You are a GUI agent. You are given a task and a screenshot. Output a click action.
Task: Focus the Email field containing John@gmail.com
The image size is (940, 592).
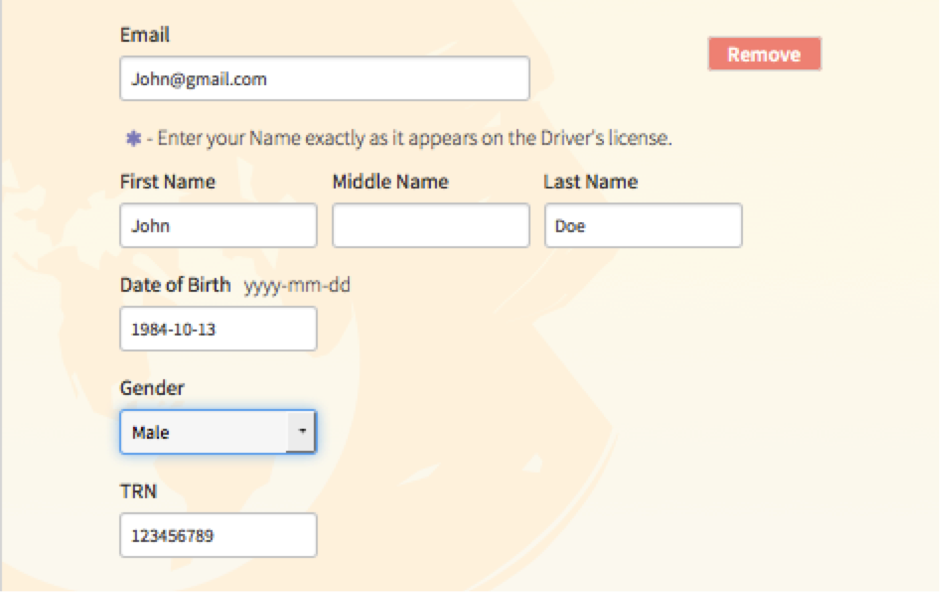(x=324, y=78)
